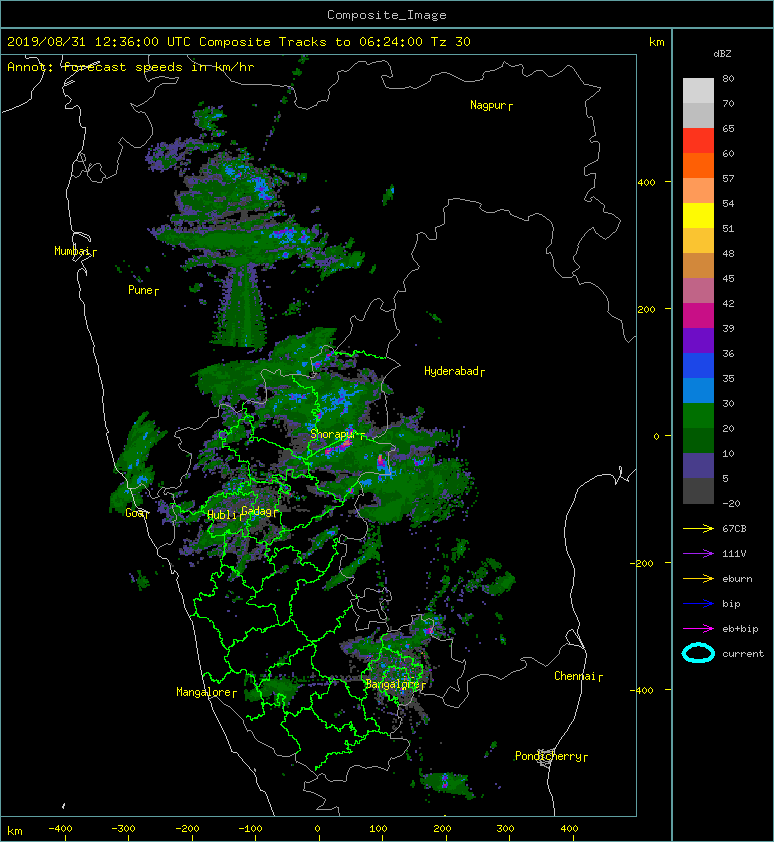
Task: Click the -400 tick on the bottom axis
Action: pos(60,829)
